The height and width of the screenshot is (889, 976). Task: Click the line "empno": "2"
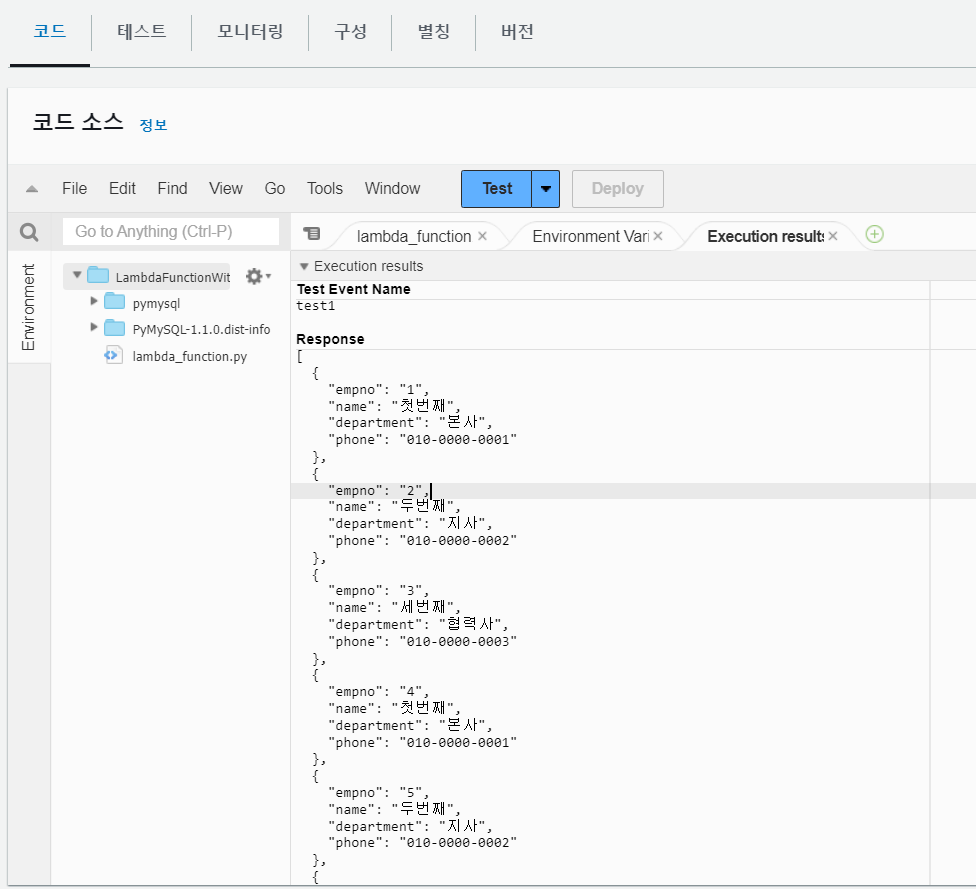pyautogui.click(x=378, y=491)
